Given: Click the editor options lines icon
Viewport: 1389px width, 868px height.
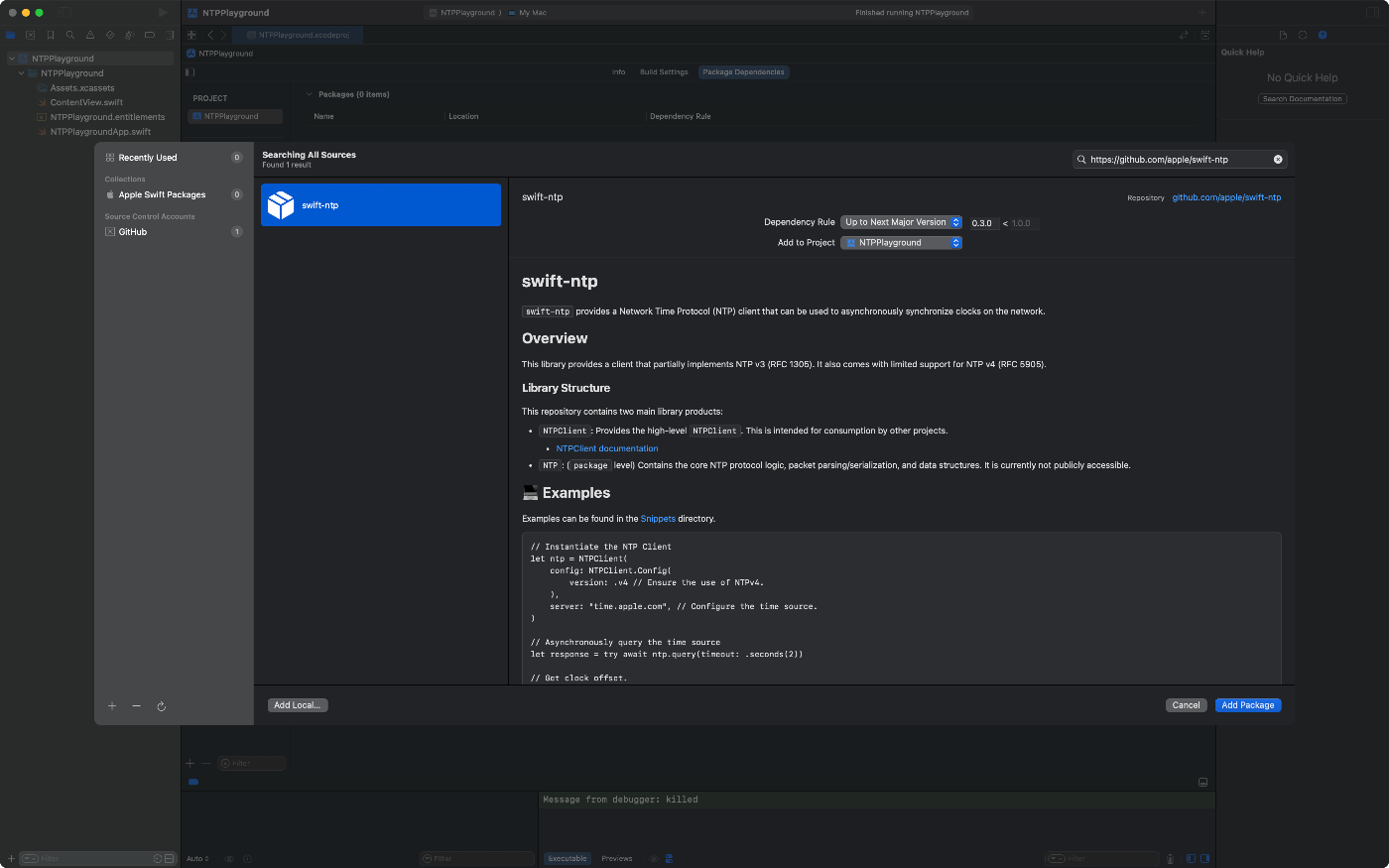Looking at the screenshot, I should (x=1205, y=35).
